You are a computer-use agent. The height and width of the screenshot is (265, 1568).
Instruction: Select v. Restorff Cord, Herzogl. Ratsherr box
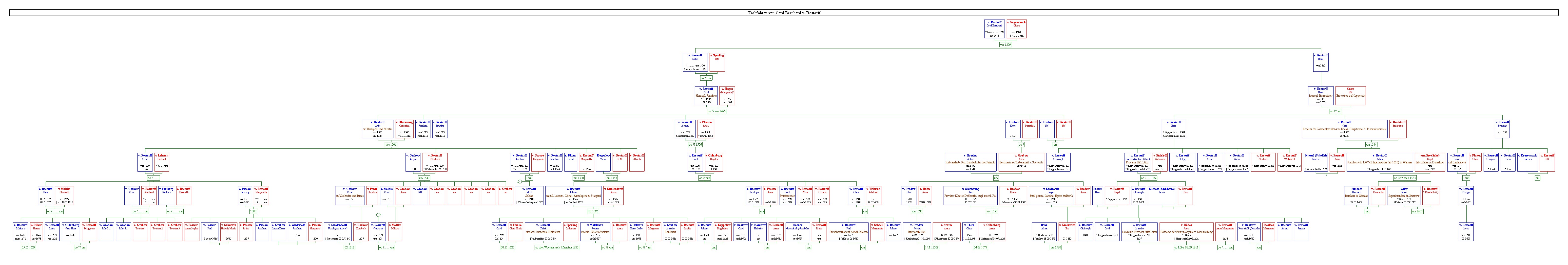(707, 96)
